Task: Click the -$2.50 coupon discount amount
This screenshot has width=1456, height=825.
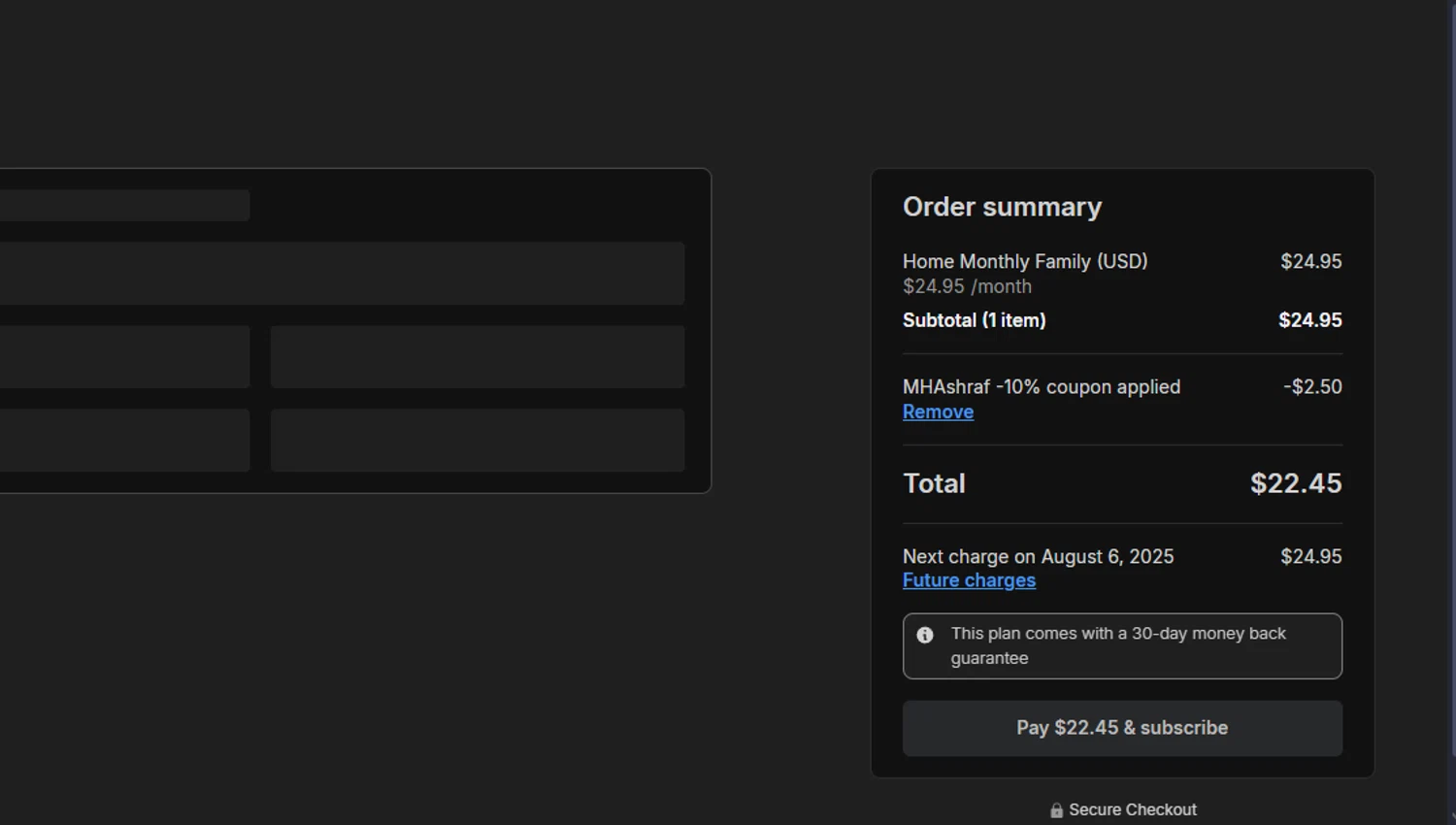Action: point(1312,386)
